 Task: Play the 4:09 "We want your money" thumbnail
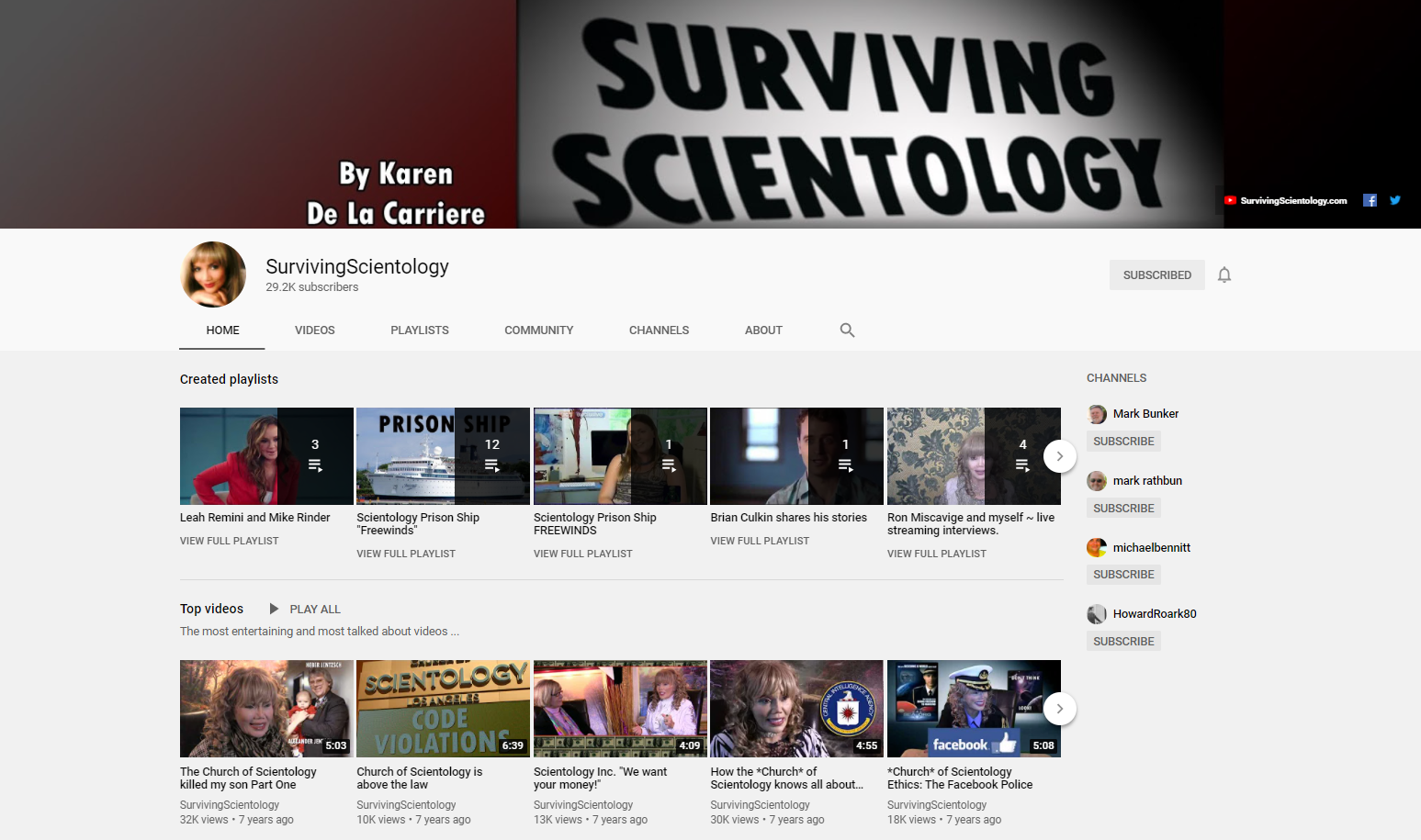coord(620,709)
